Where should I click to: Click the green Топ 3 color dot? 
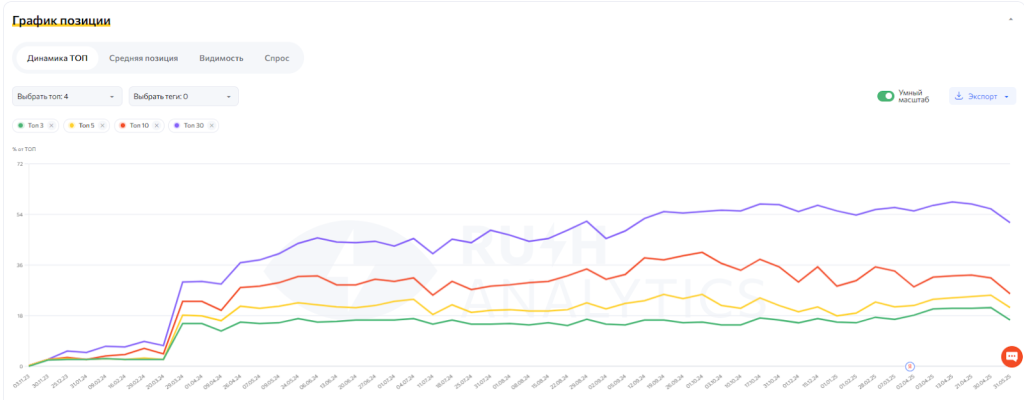(x=21, y=125)
